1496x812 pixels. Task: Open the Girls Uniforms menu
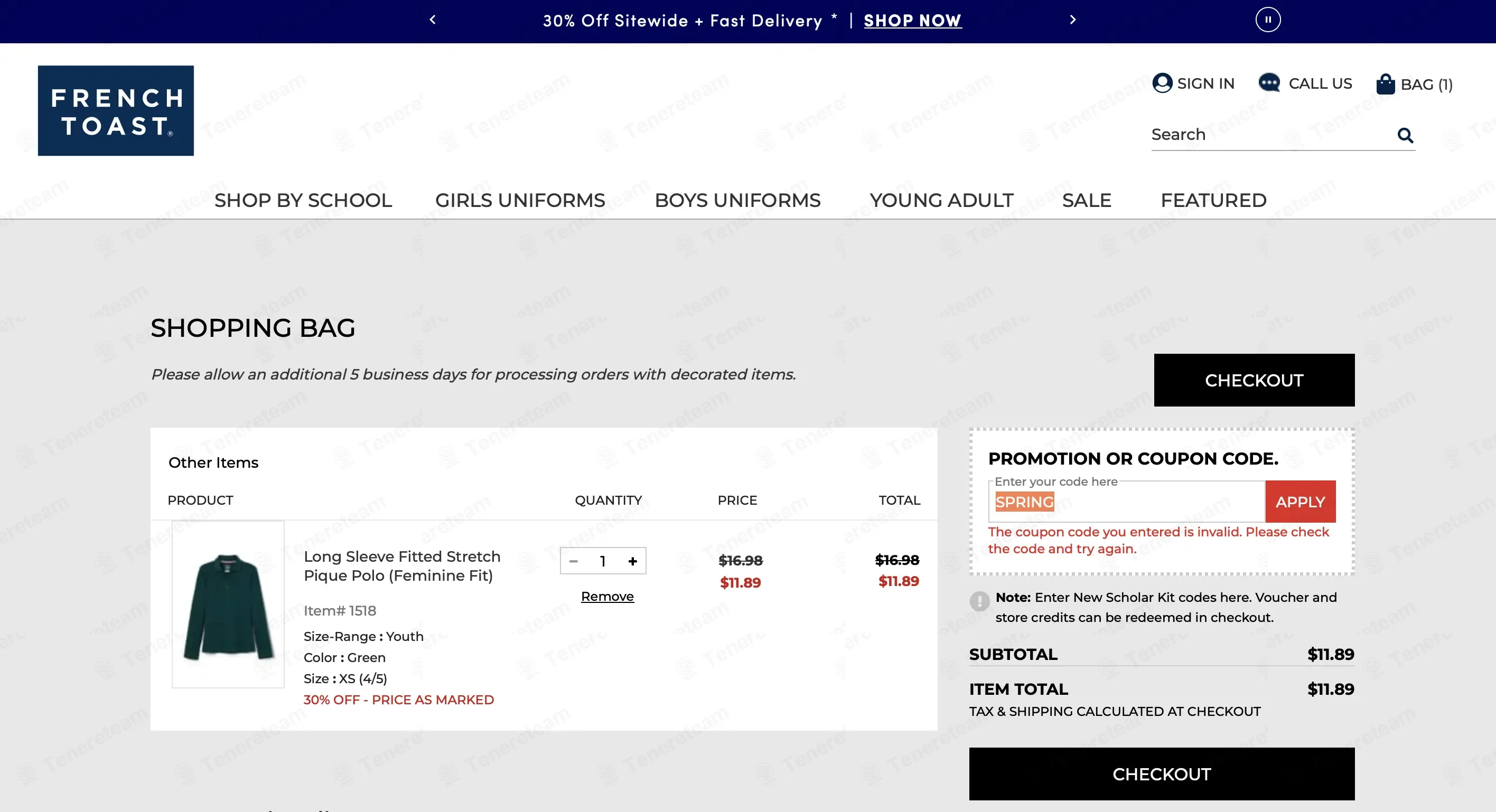tap(520, 200)
